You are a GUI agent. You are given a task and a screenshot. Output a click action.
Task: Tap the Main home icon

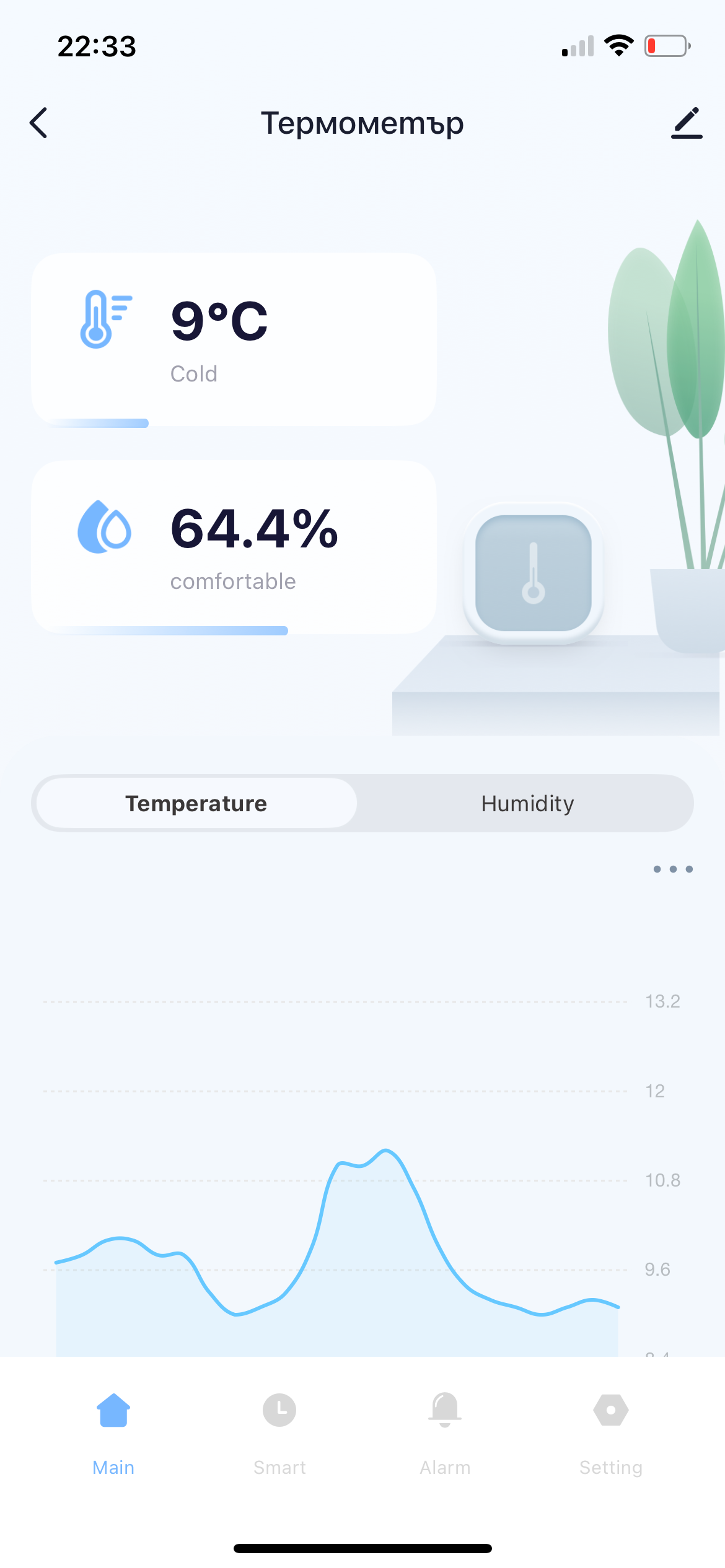coord(113,1411)
